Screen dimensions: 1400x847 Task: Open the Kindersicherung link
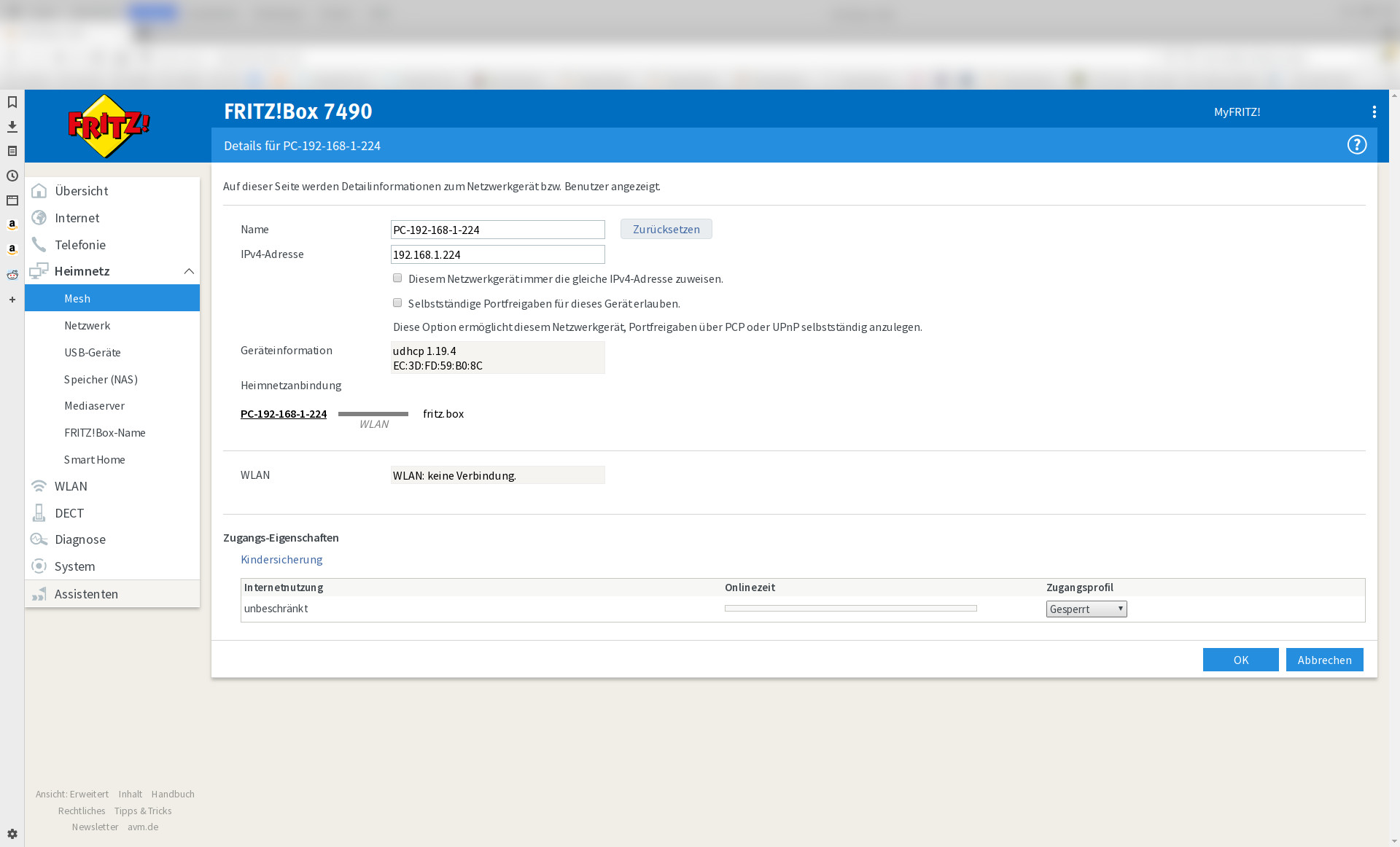tap(281, 560)
